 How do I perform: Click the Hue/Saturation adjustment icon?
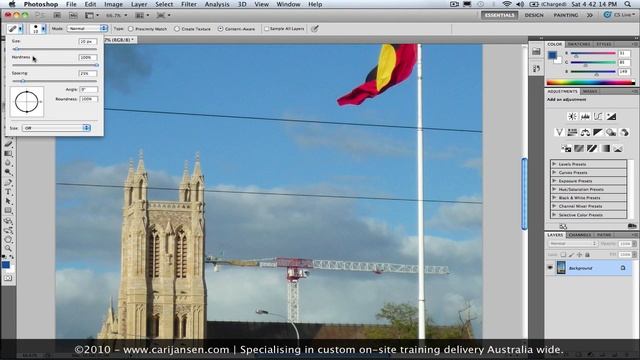coord(572,132)
